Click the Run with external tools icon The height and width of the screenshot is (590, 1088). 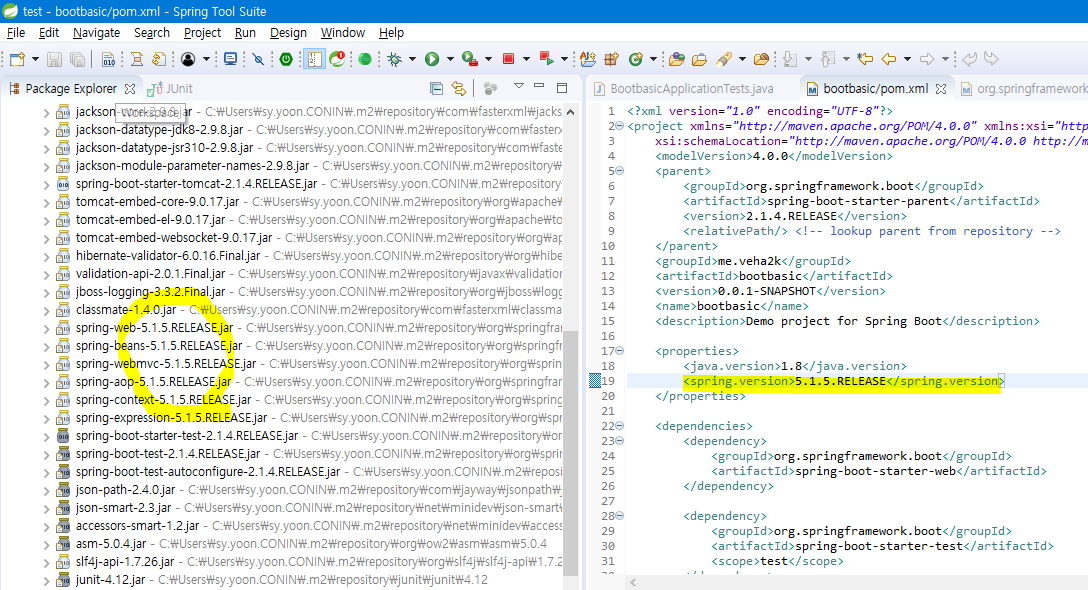tap(470, 59)
